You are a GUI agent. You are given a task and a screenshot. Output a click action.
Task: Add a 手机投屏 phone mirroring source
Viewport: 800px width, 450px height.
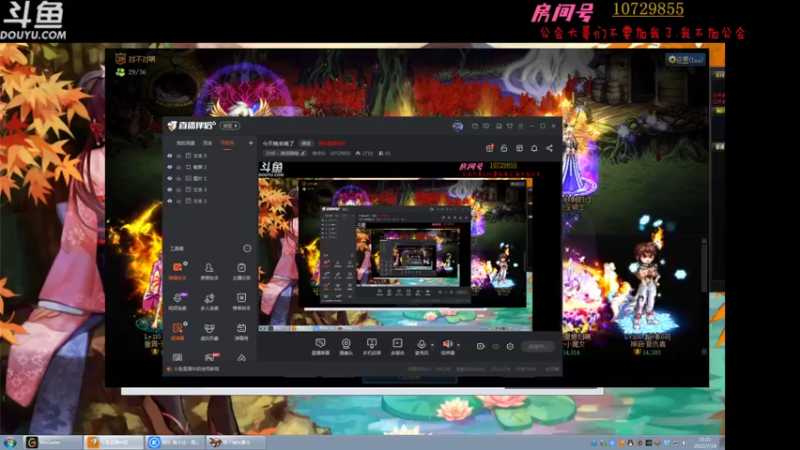(371, 346)
